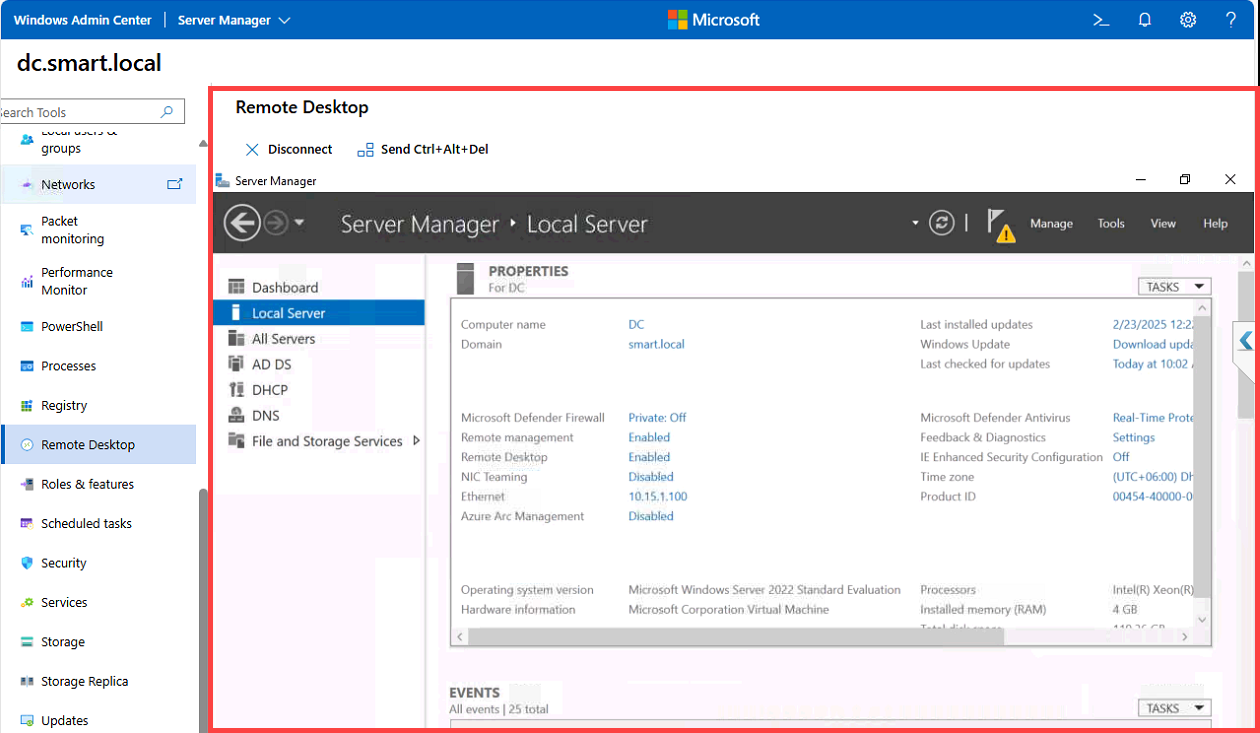Open the notifications bell
1260x733 pixels.
point(1145,20)
